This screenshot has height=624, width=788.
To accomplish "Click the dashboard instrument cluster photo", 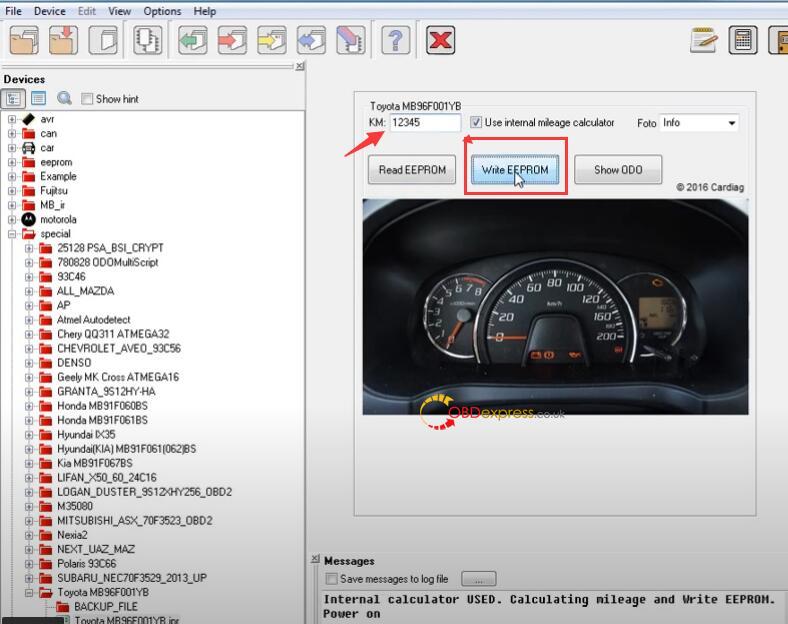I will 555,306.
